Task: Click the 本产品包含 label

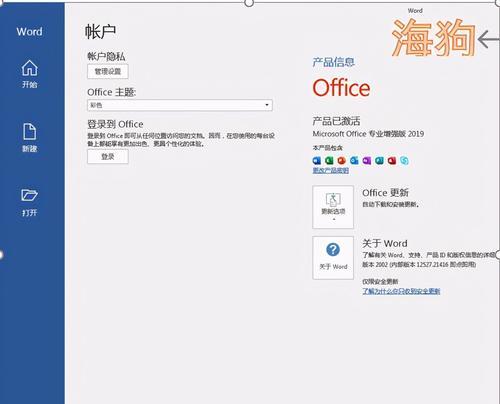Action: click(x=328, y=148)
